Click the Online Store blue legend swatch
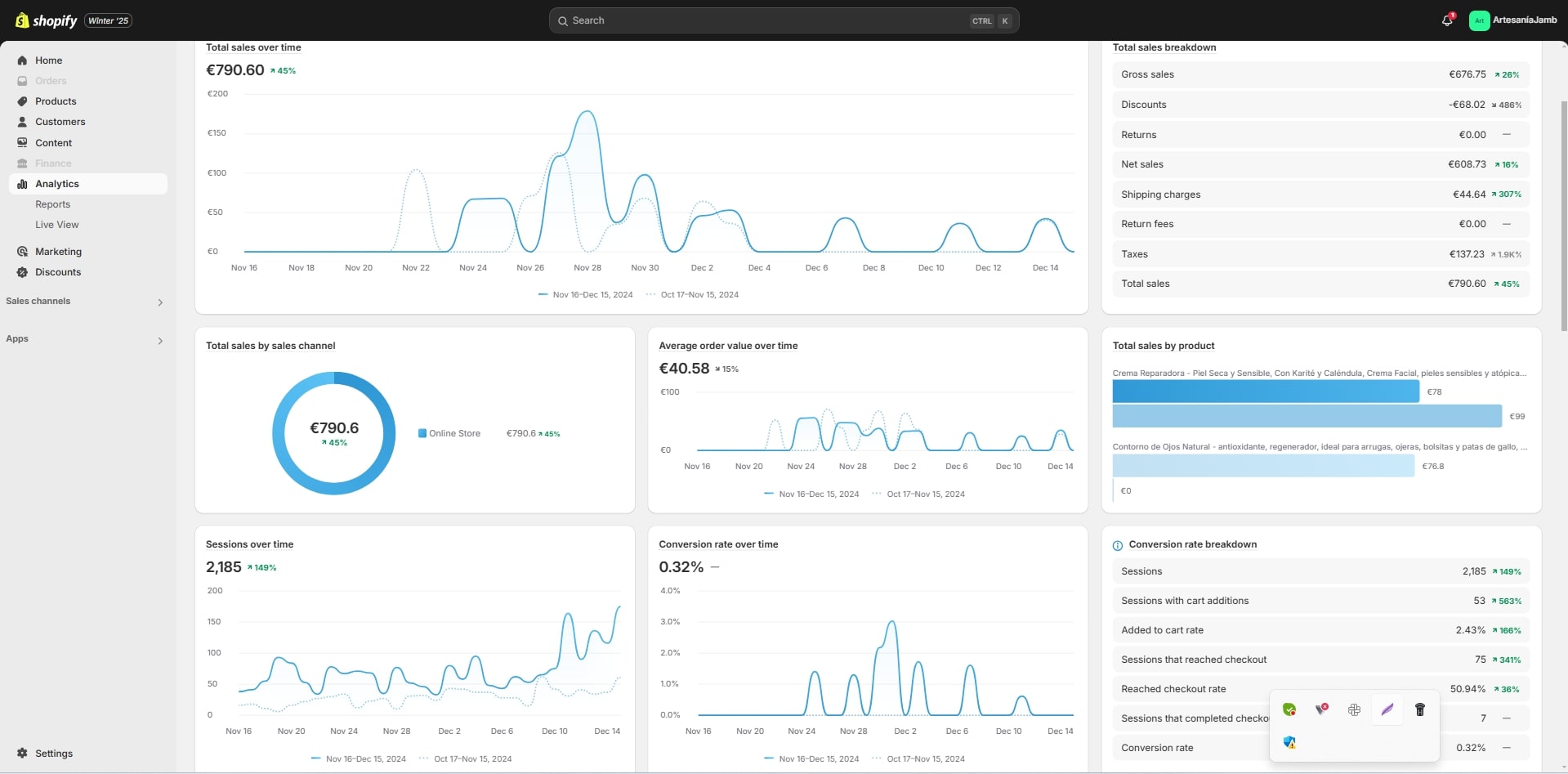 point(422,433)
